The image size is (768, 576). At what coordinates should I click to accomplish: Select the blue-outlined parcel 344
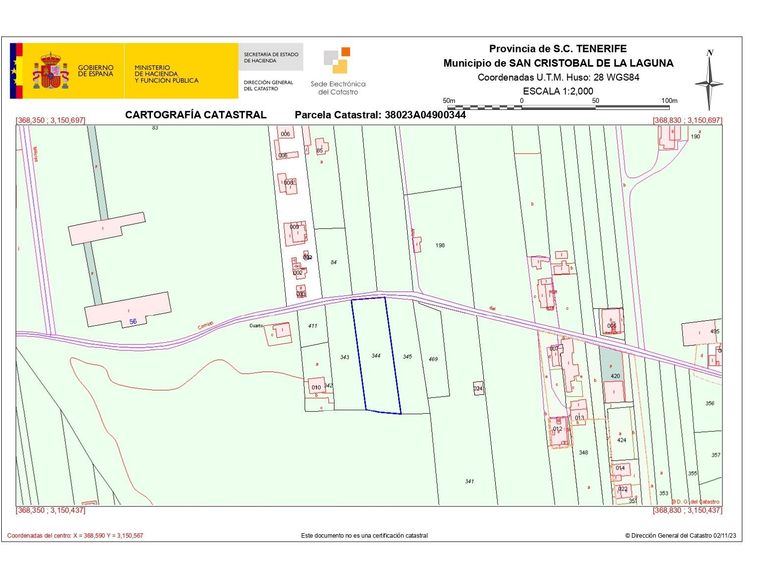point(376,356)
